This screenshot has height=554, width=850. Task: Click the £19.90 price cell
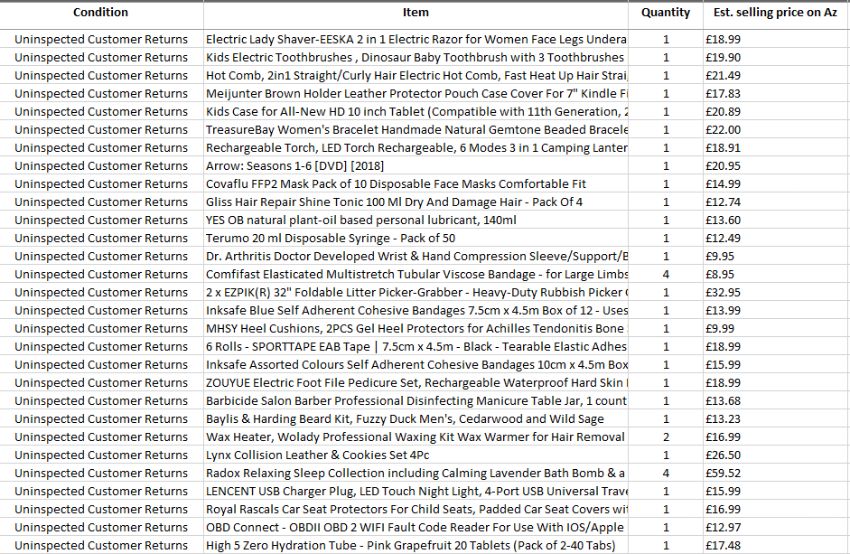tap(776, 57)
